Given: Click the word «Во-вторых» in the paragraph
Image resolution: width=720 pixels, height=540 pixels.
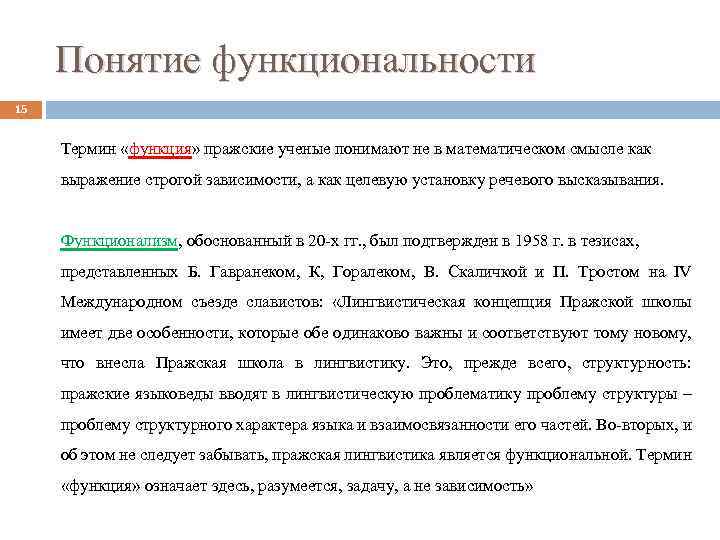Looking at the screenshot, I should 635,425.
